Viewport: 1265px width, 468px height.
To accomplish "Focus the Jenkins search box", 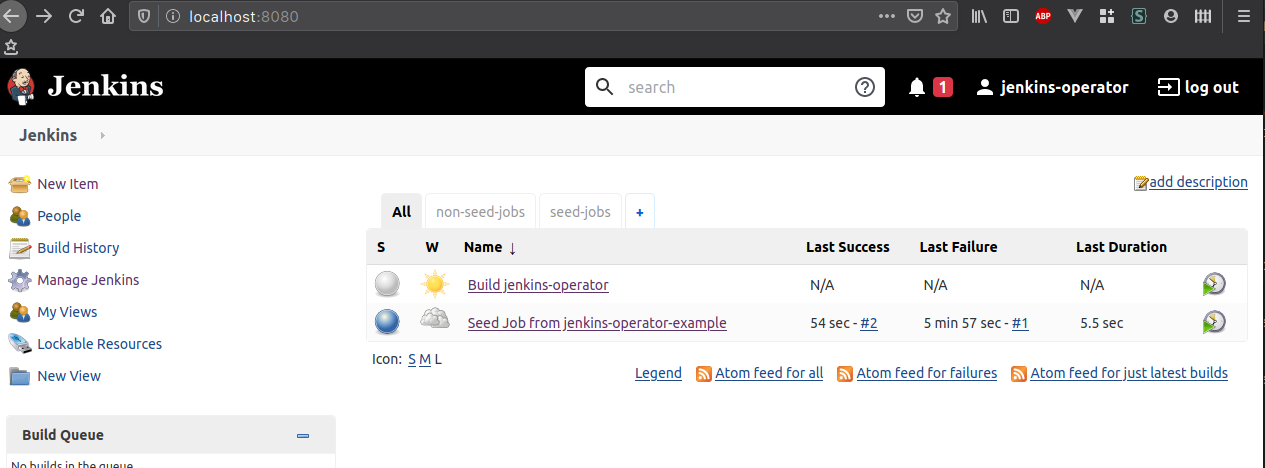I will (735, 87).
